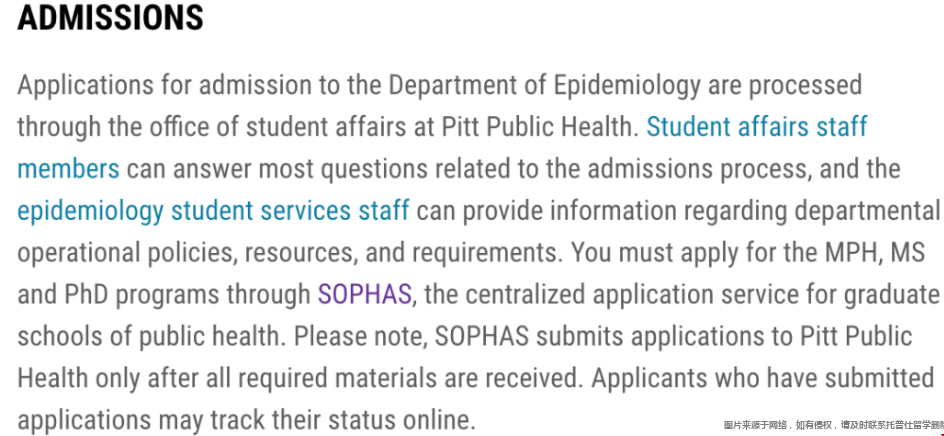Screen dimensions: 944x436
Task: Select the words "Pitt Public Health." in the second line
Action: click(x=541, y=128)
